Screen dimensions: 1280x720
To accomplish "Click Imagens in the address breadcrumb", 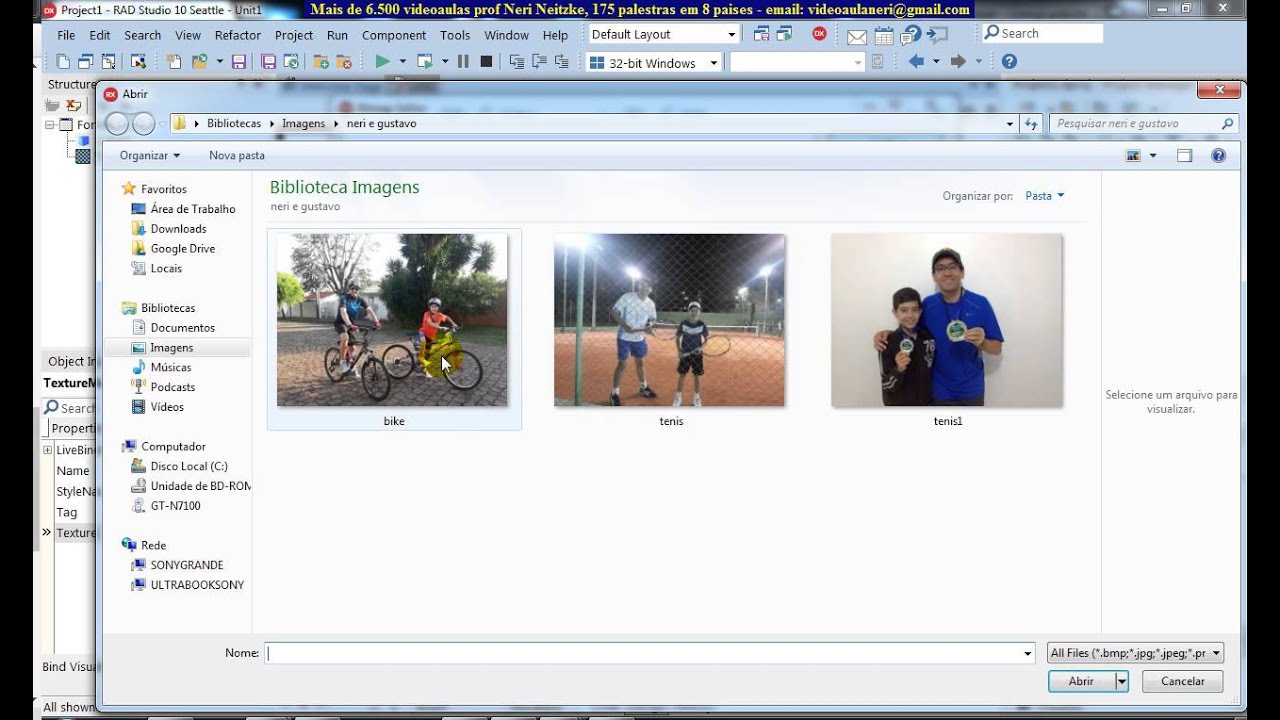I will click(x=303, y=124).
